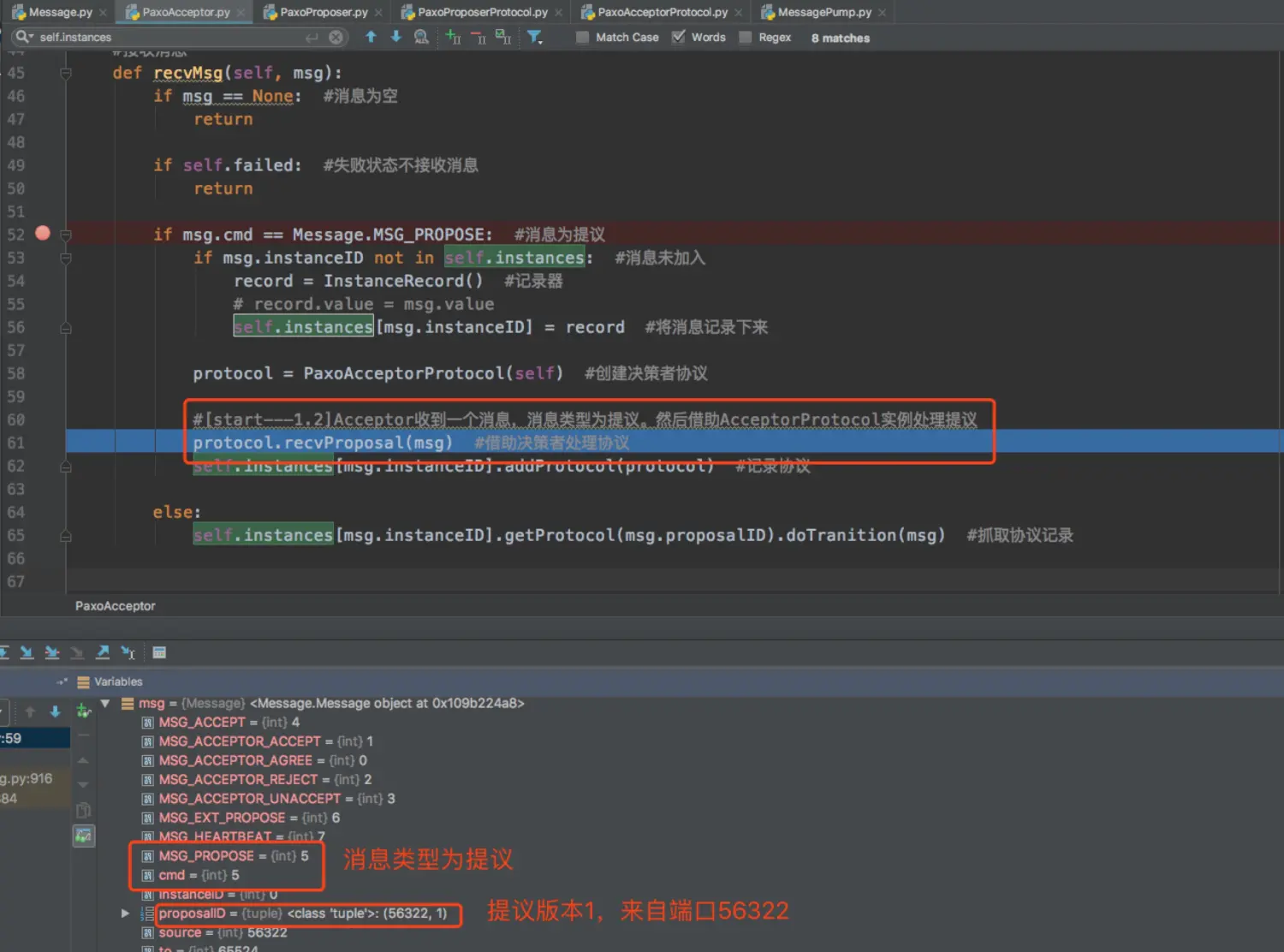Select the MSG_ACCEPTOR_REJECT variable row
This screenshot has width=1284, height=952.
point(257,779)
